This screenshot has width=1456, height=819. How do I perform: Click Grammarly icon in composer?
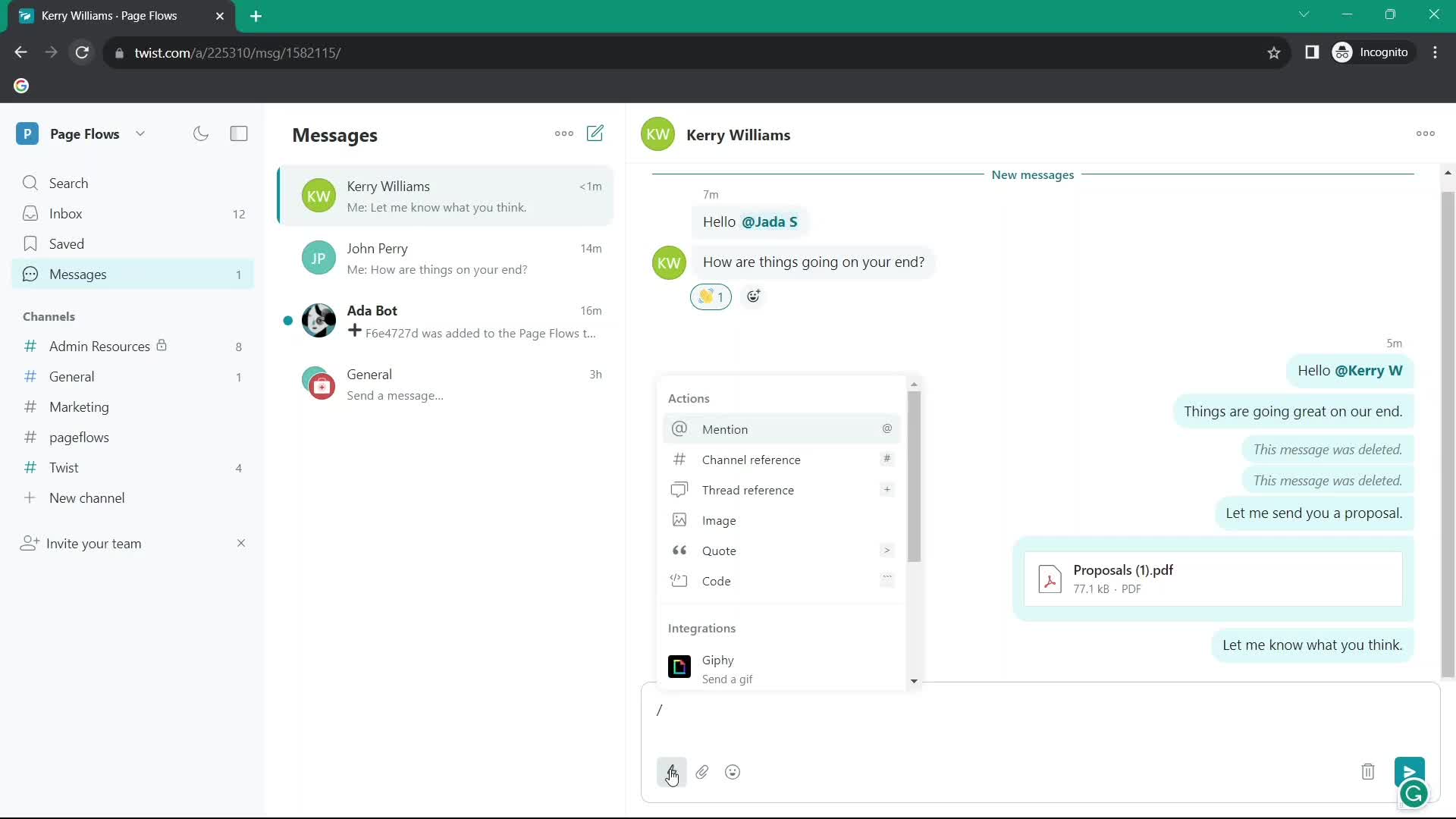1414,794
